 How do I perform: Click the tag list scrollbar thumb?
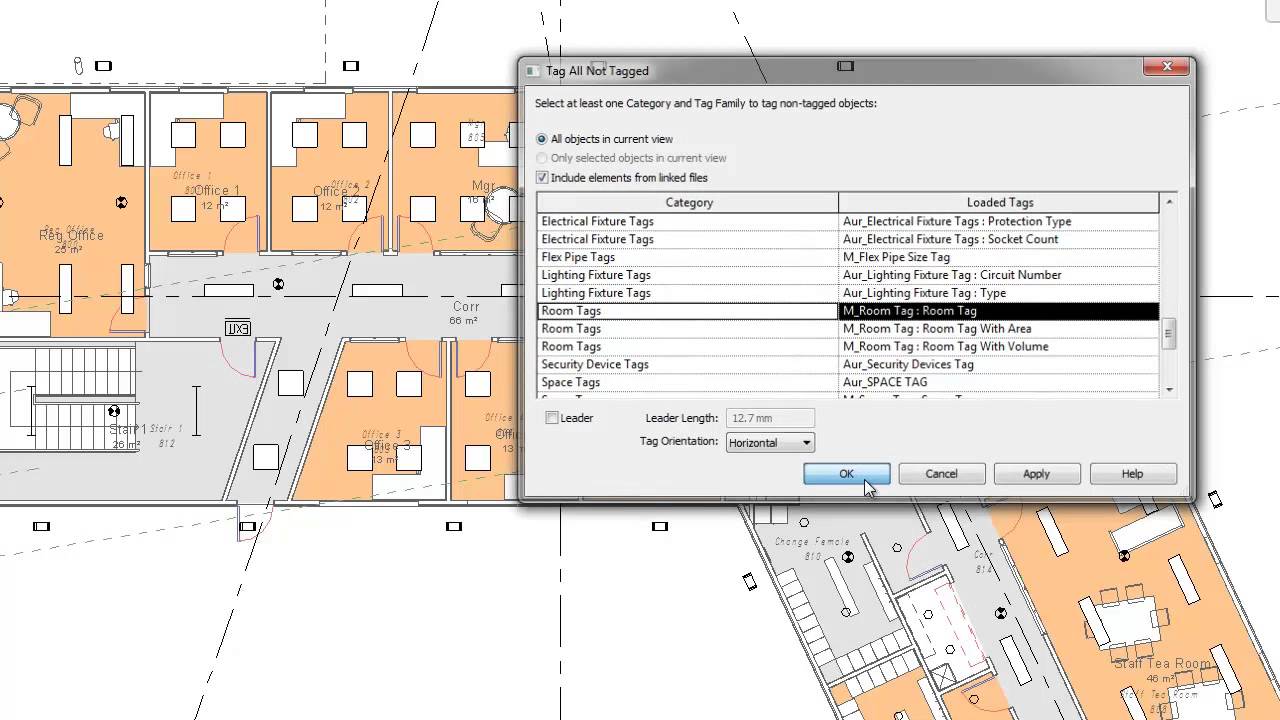1169,333
